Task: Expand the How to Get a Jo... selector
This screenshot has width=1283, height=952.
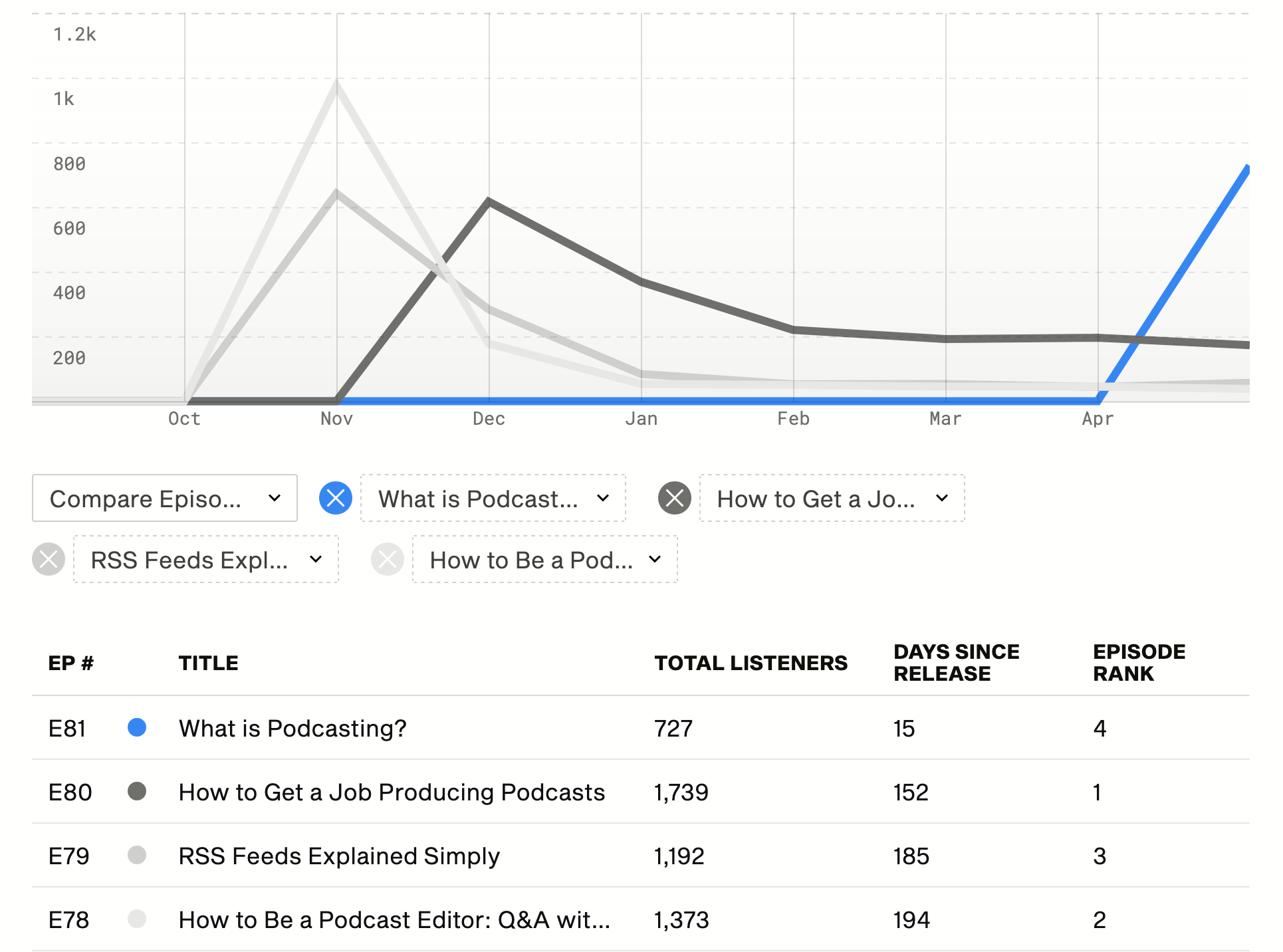Action: [832, 498]
